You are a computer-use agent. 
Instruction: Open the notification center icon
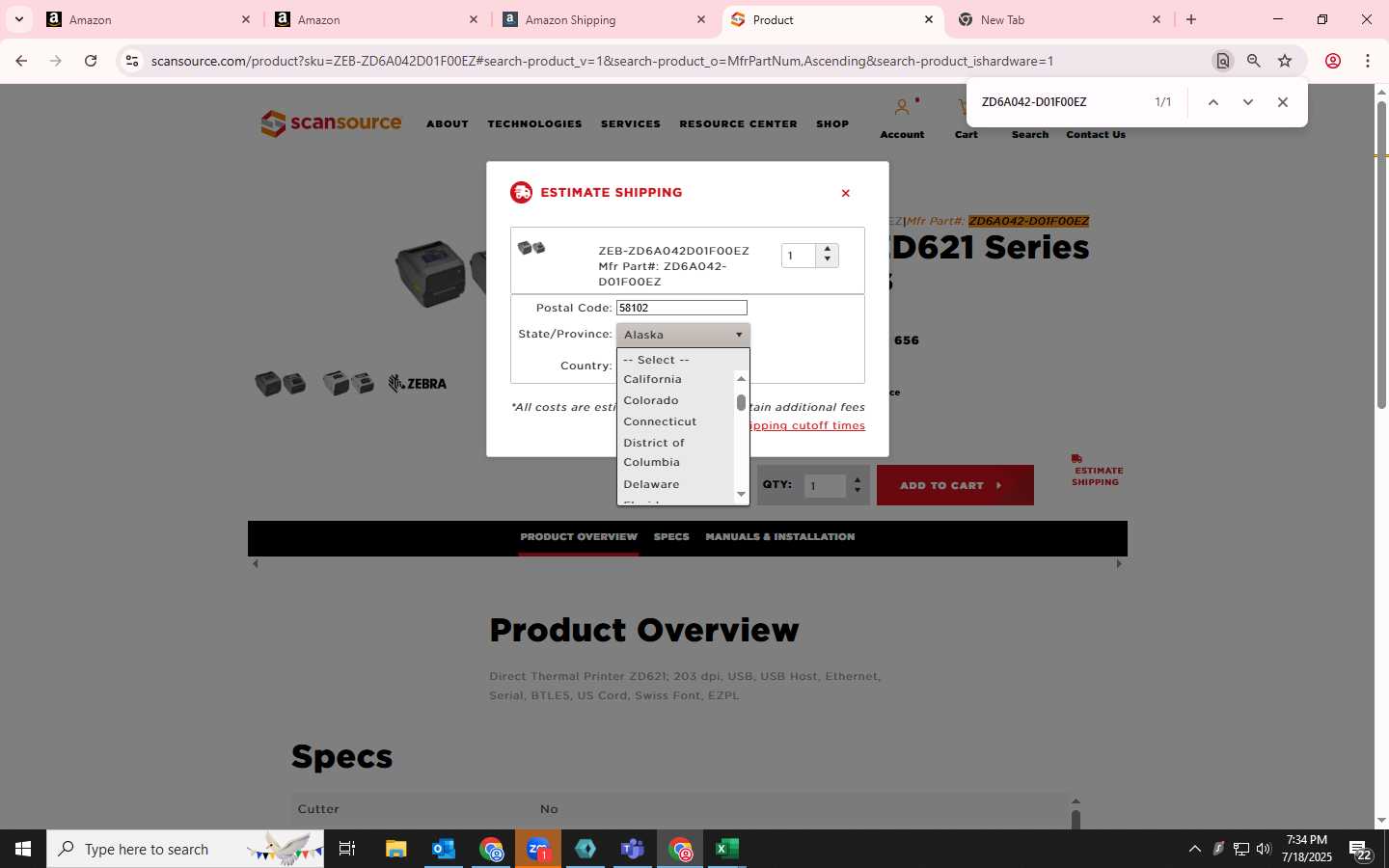click(1361, 851)
